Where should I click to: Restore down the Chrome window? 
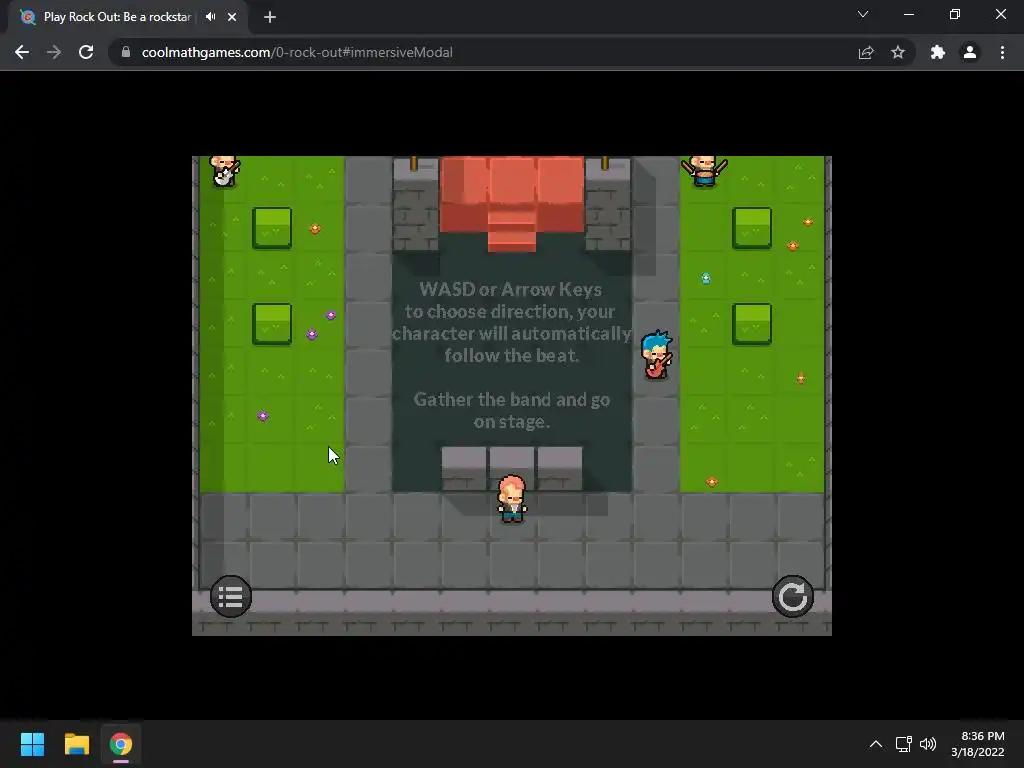(x=955, y=14)
